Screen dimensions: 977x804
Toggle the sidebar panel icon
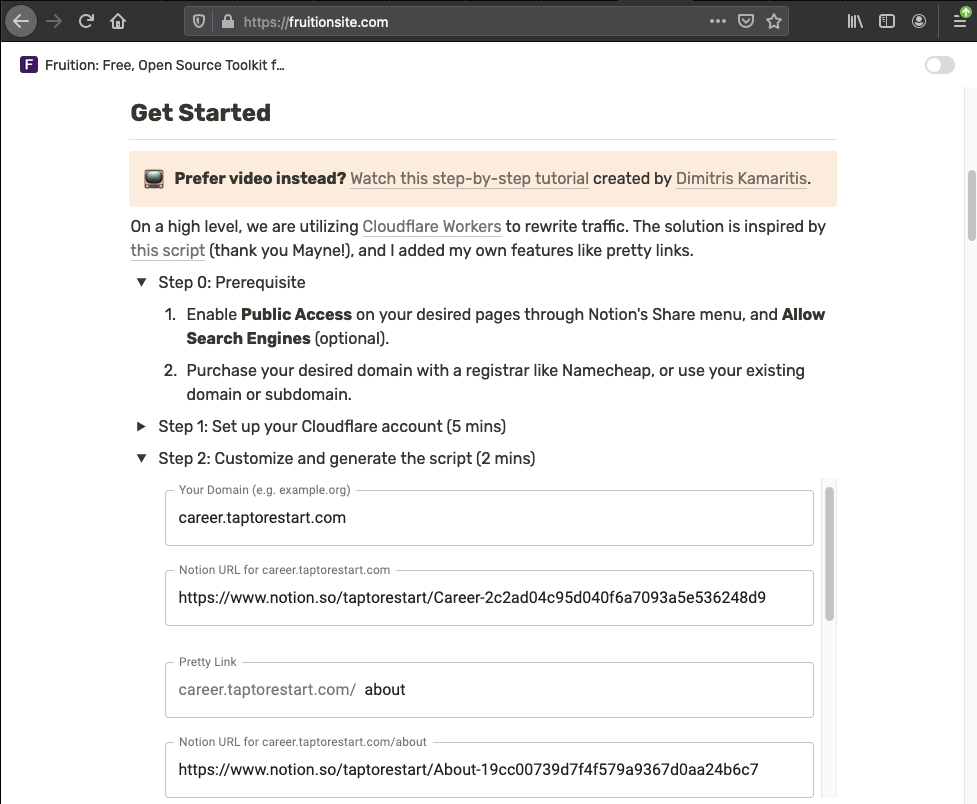[887, 21]
